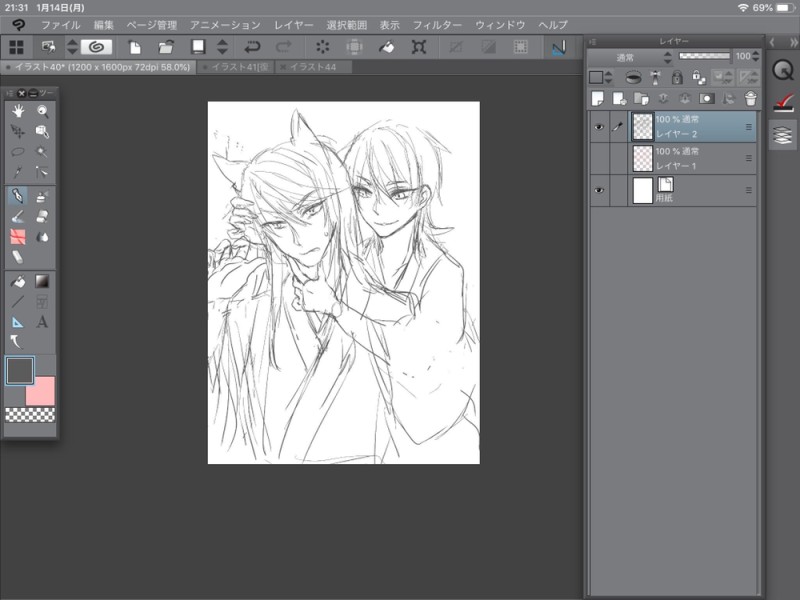Delete layer with the trash can icon
This screenshot has height=600, width=800.
(750, 98)
